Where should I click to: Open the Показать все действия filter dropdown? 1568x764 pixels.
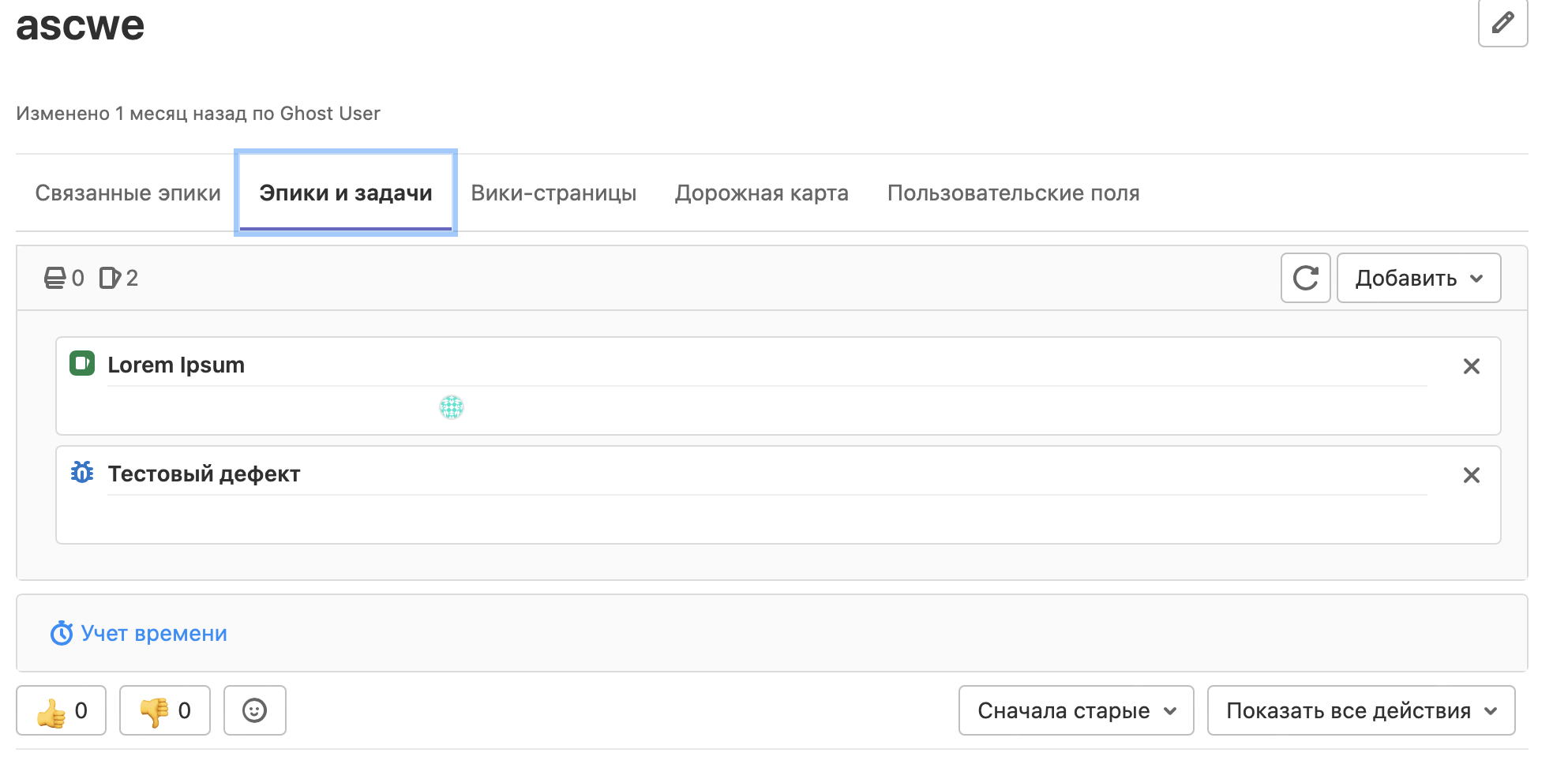[x=1360, y=710]
